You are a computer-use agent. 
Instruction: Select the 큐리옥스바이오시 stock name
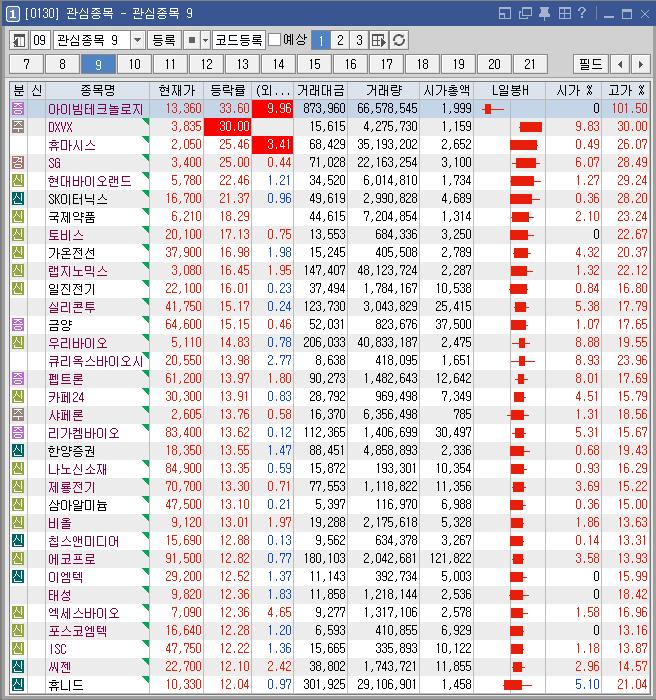tap(96, 361)
